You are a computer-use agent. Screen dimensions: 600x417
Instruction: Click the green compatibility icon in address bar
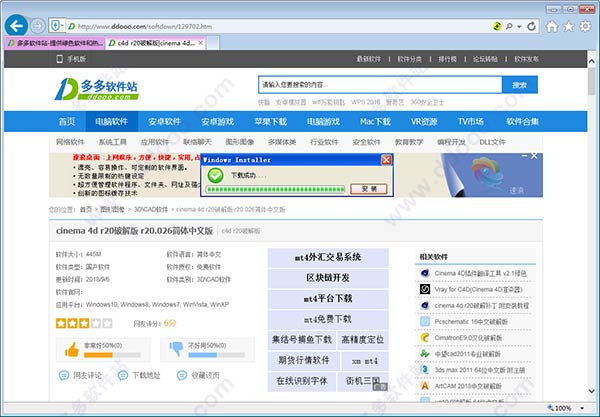(x=497, y=26)
